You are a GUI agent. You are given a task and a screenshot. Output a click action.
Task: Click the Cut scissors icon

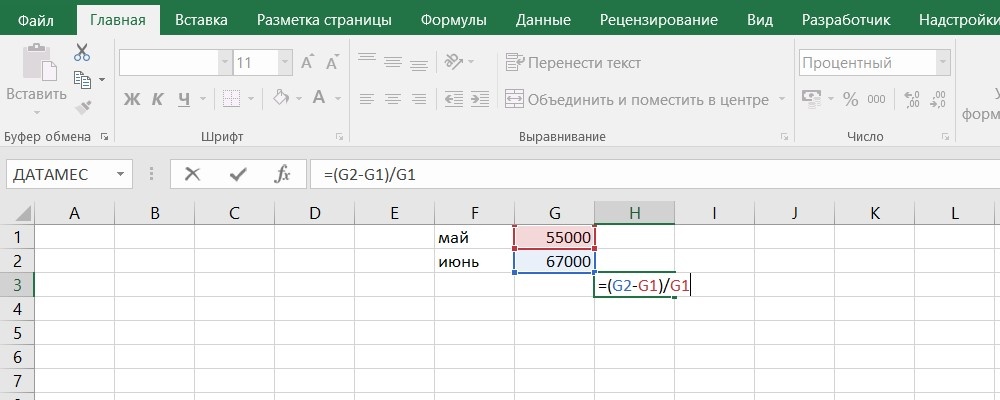(x=82, y=52)
